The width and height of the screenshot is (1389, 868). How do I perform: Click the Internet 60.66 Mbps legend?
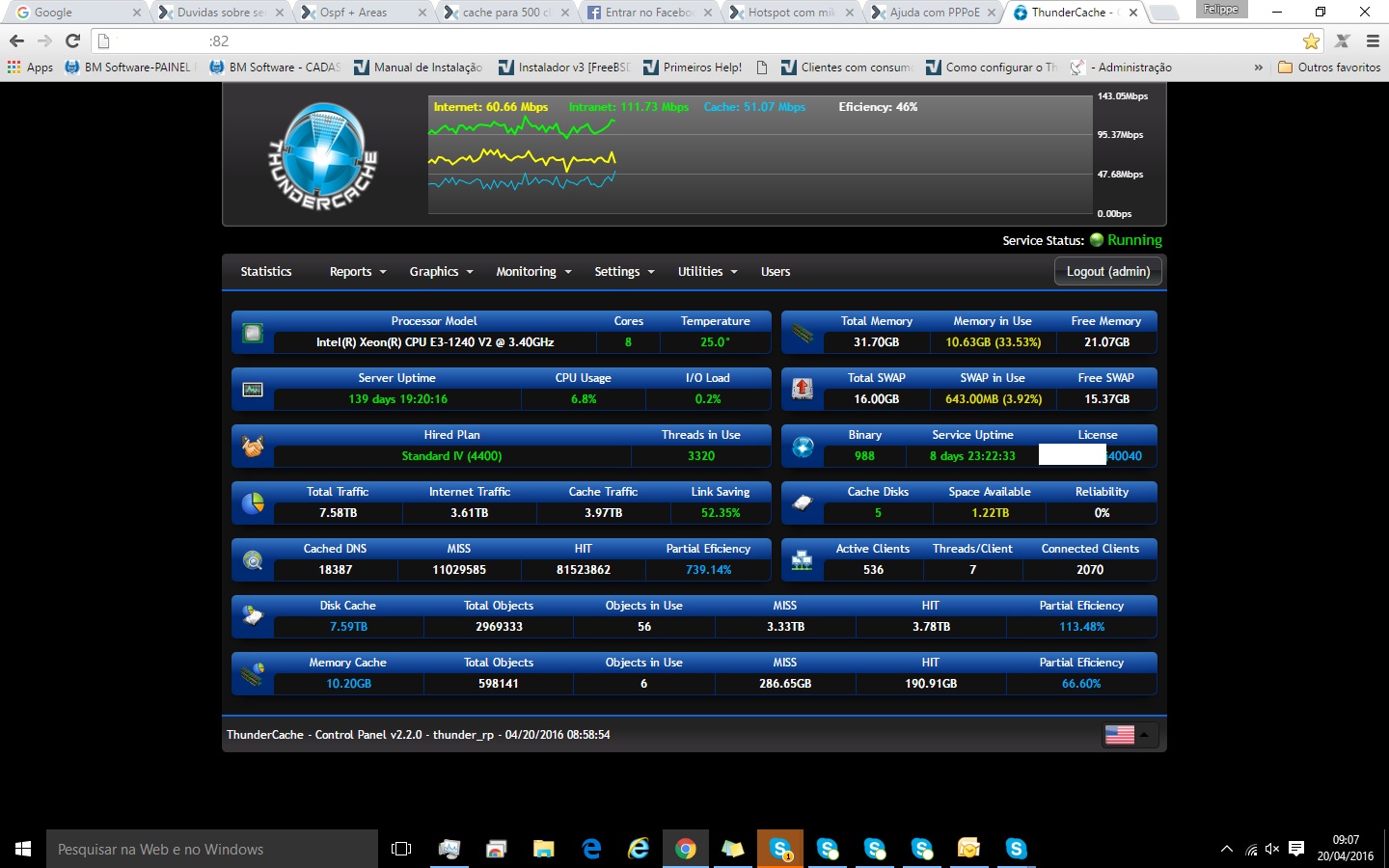coord(491,107)
